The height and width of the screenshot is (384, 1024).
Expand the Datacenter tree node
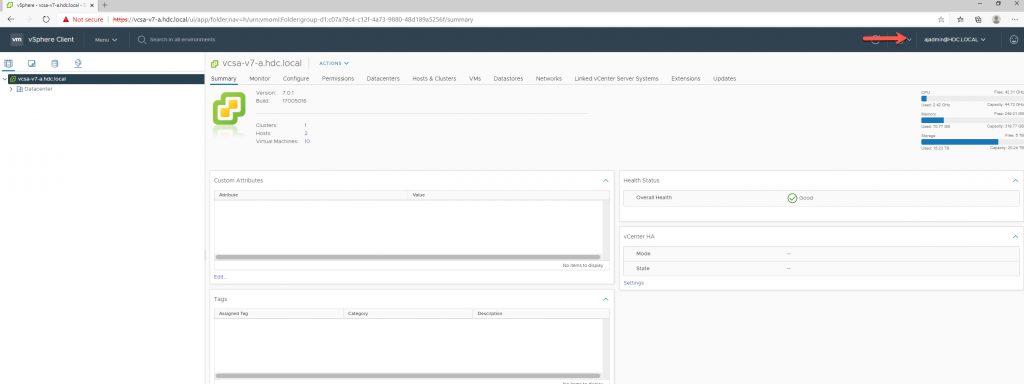tap(10, 89)
